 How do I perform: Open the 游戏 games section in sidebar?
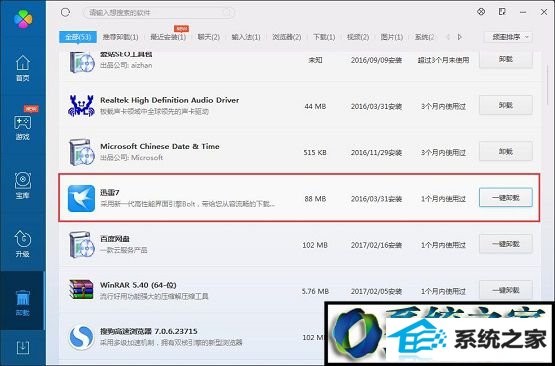pyautogui.click(x=23, y=127)
